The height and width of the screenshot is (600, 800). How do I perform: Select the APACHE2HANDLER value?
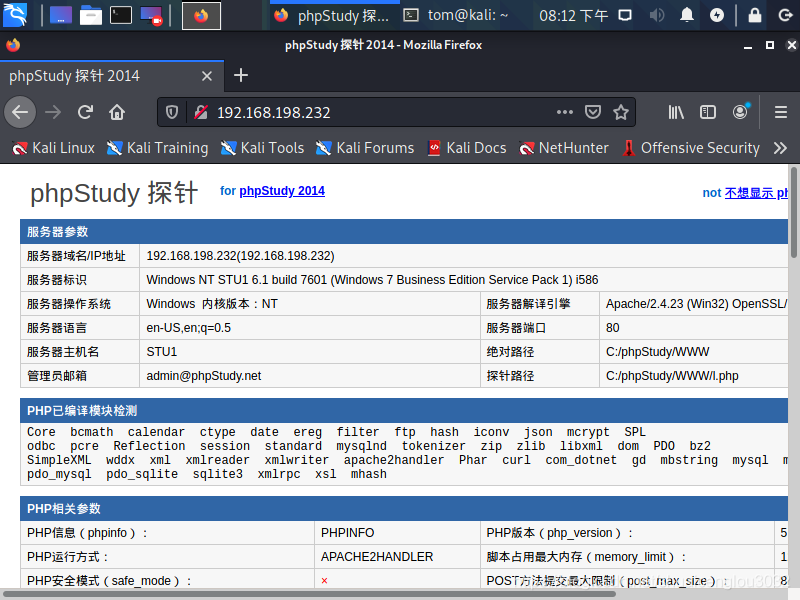click(377, 557)
